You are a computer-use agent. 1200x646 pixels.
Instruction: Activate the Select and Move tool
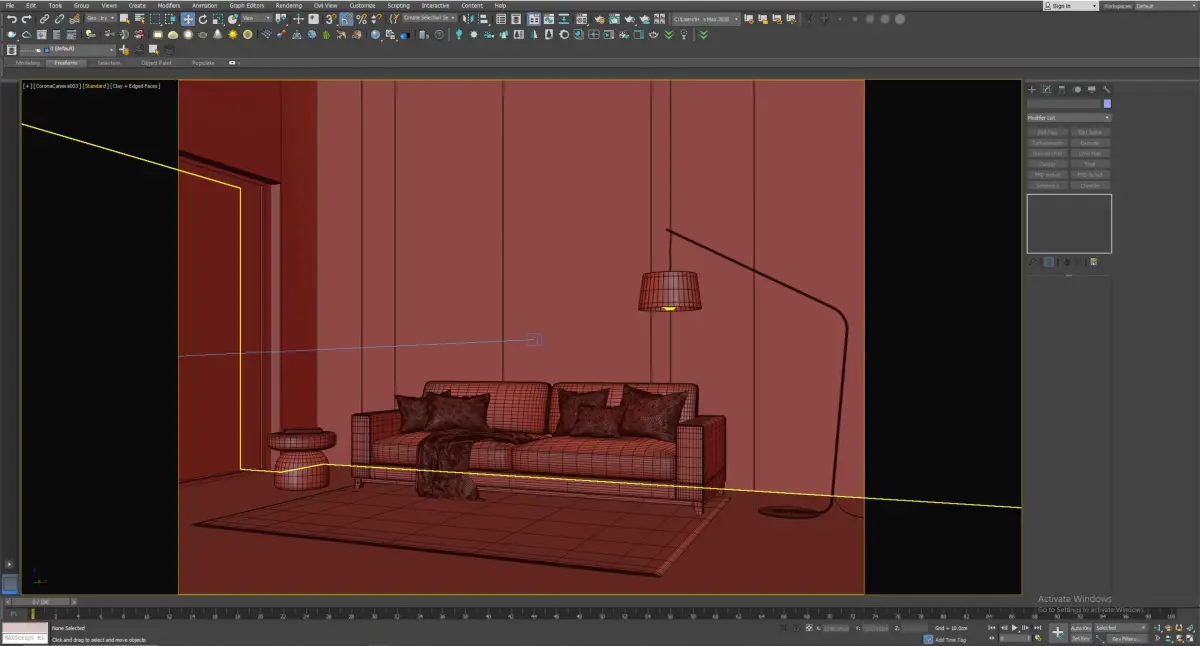tap(188, 19)
